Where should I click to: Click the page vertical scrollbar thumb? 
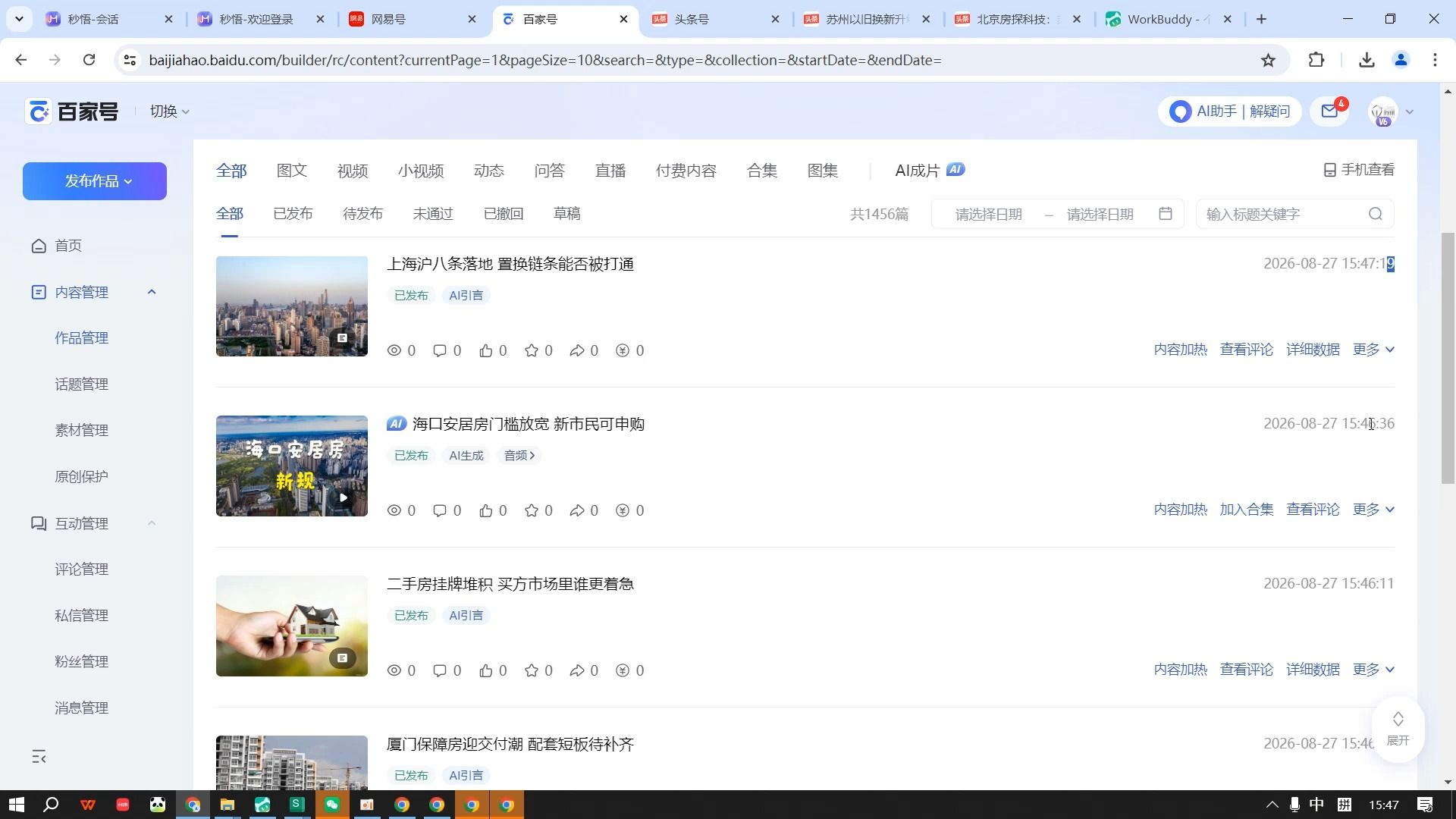point(1448,358)
